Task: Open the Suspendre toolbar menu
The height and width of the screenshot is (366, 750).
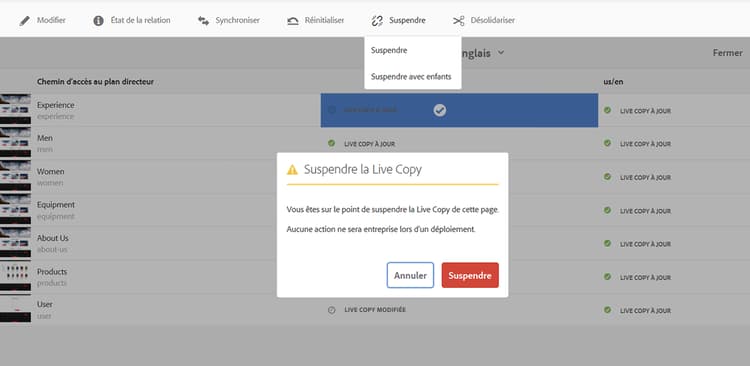Action: (398, 21)
